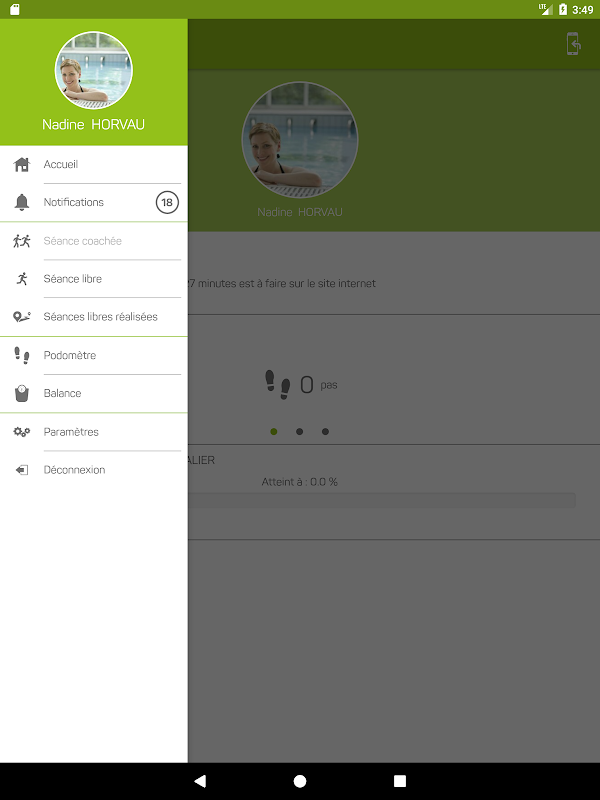Click the goal progress bar under Atteint
The height and width of the screenshot is (800, 600).
tap(382, 500)
